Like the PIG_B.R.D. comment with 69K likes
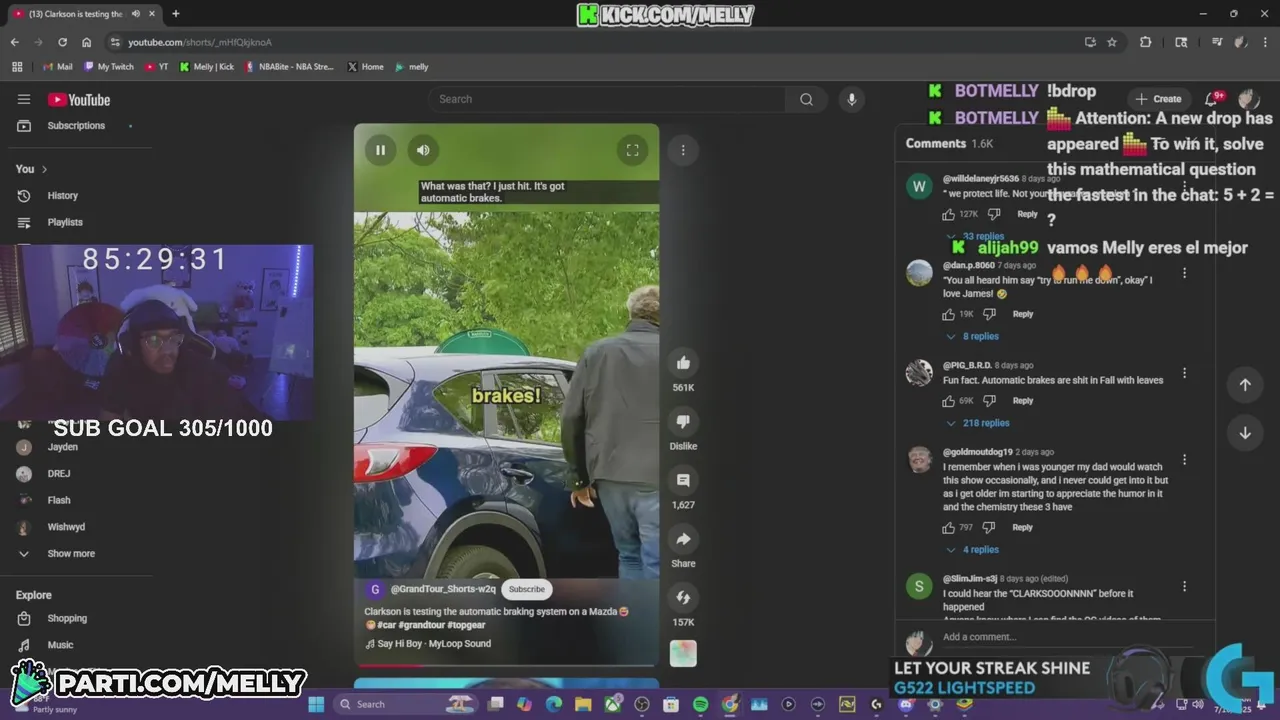1280x720 pixels. pyautogui.click(x=948, y=401)
